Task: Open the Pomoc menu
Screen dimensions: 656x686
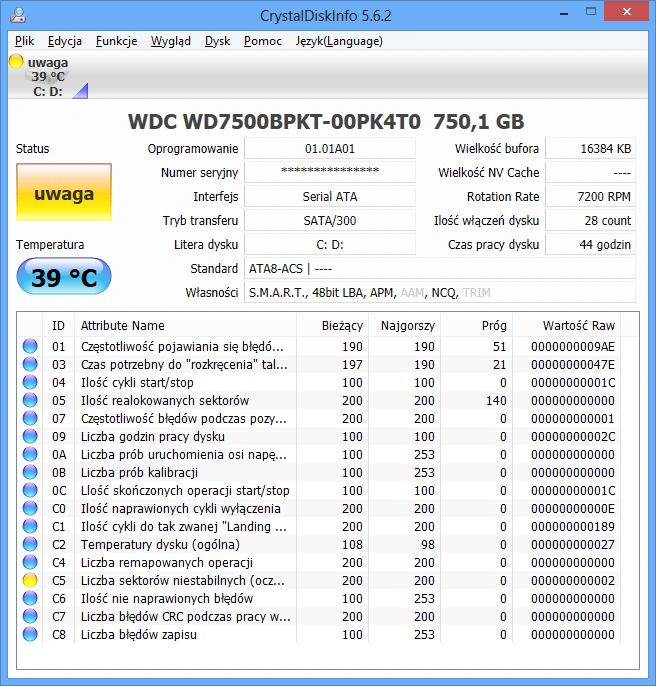Action: click(263, 41)
